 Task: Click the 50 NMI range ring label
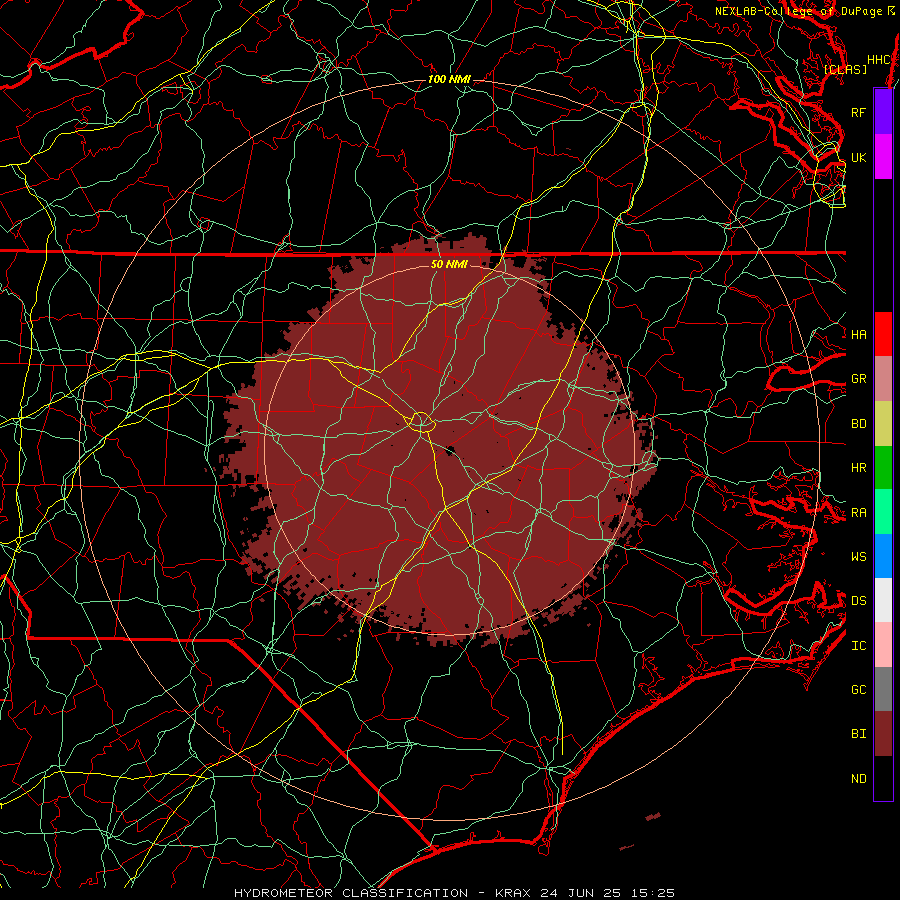pyautogui.click(x=449, y=264)
